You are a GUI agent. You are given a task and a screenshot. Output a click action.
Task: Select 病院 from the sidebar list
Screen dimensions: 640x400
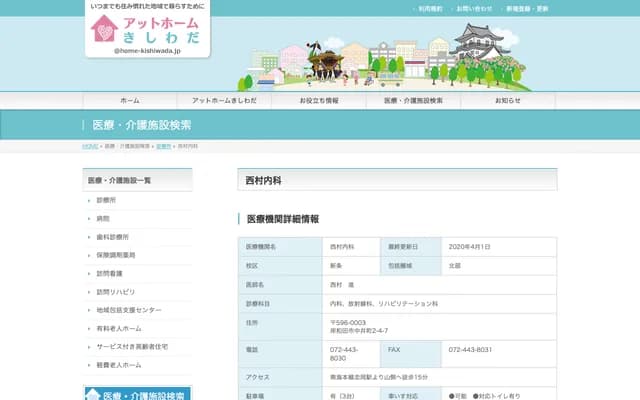click(103, 218)
